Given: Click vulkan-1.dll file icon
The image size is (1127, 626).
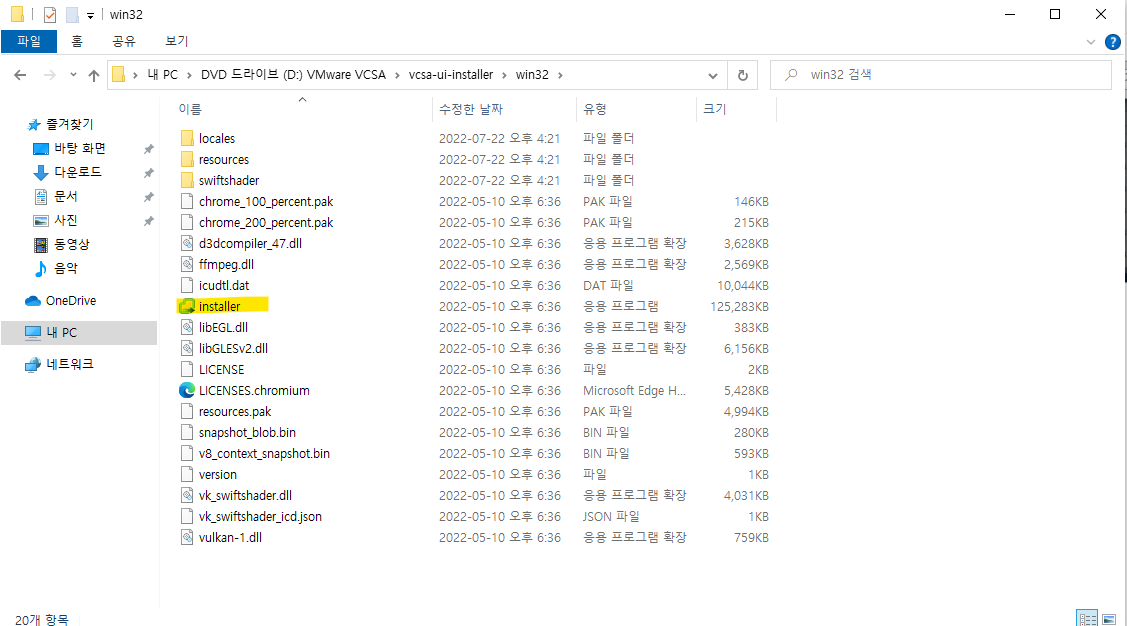Looking at the screenshot, I should 187,537.
